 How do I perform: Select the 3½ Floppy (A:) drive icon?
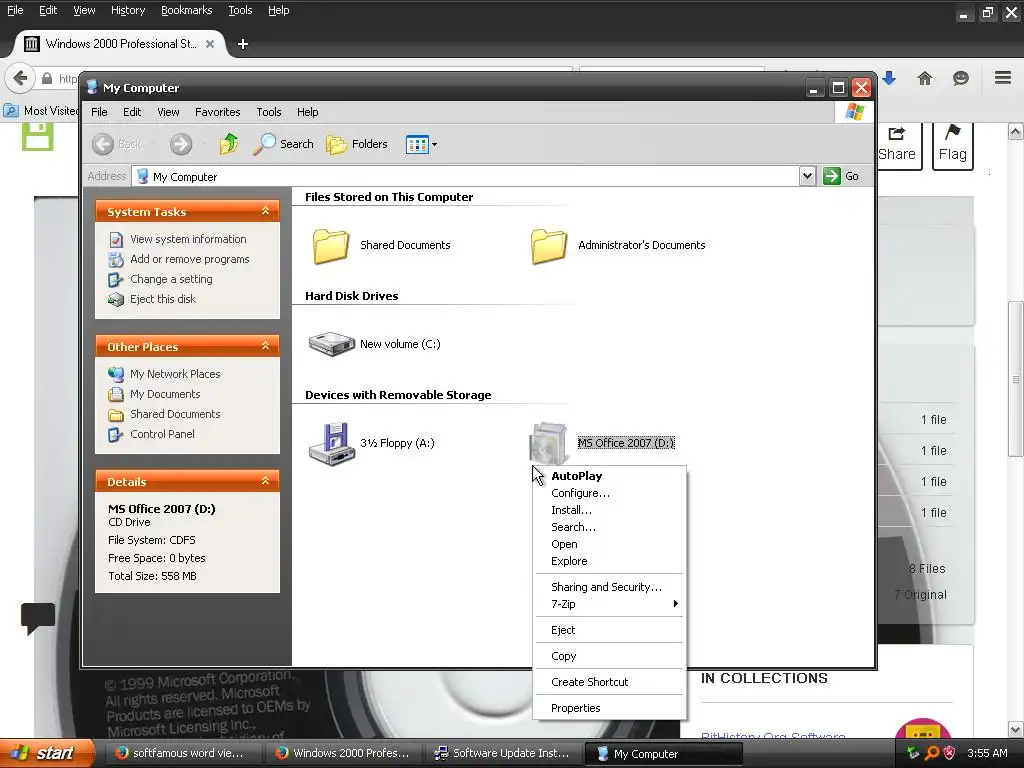point(331,443)
